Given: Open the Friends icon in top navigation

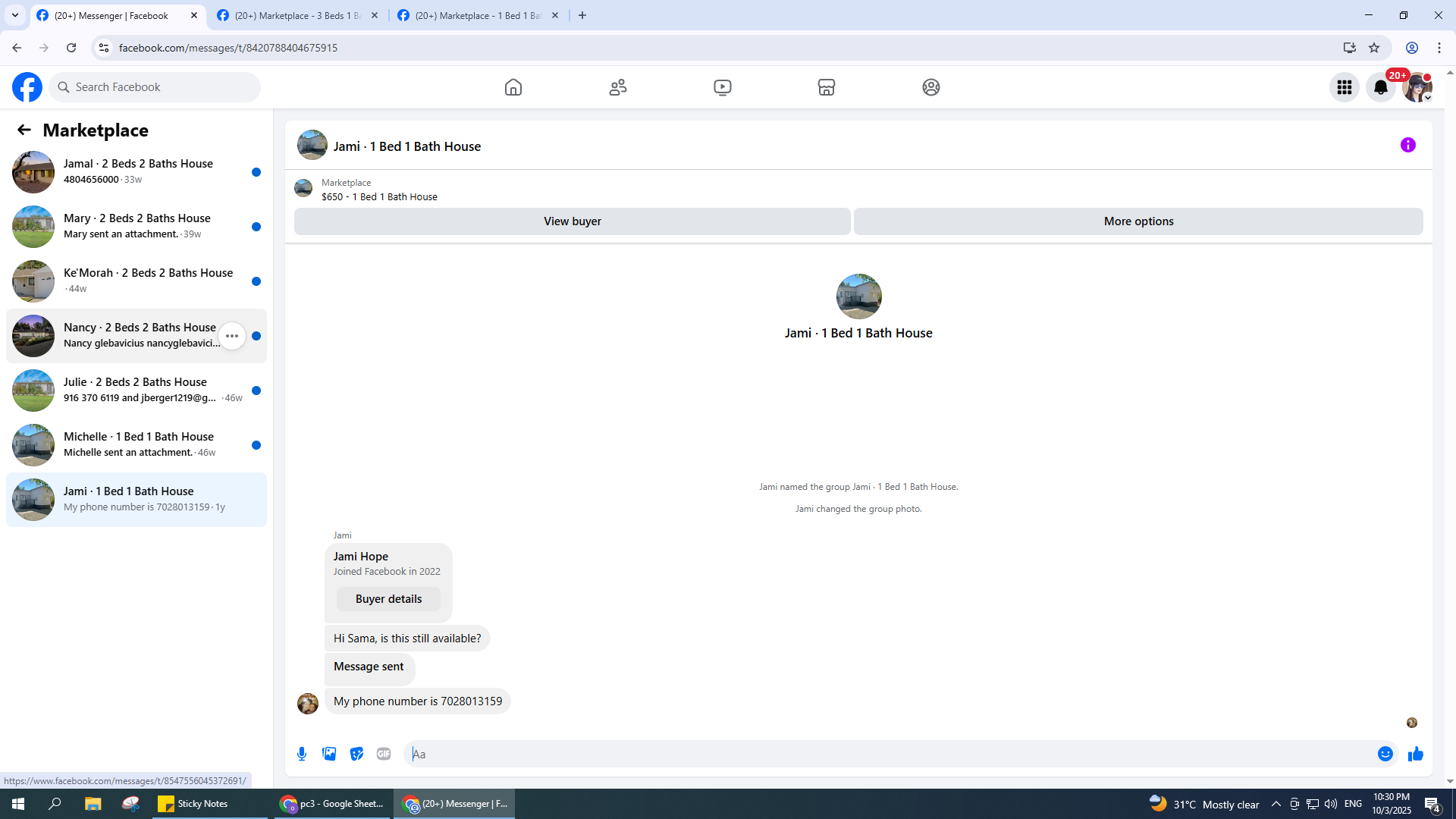Looking at the screenshot, I should click(618, 87).
